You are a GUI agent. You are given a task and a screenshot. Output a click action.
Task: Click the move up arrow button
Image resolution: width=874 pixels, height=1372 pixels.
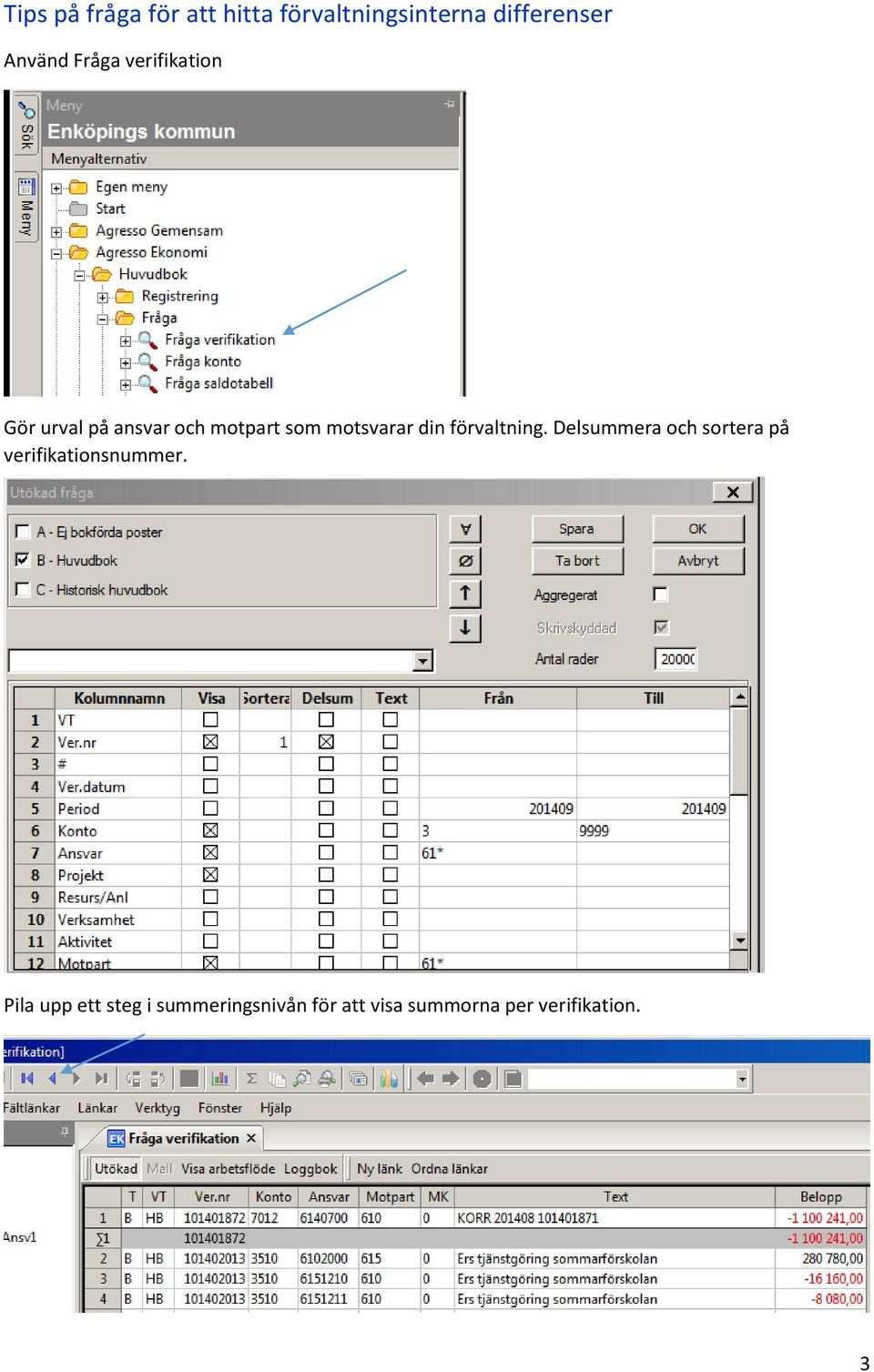(x=465, y=594)
